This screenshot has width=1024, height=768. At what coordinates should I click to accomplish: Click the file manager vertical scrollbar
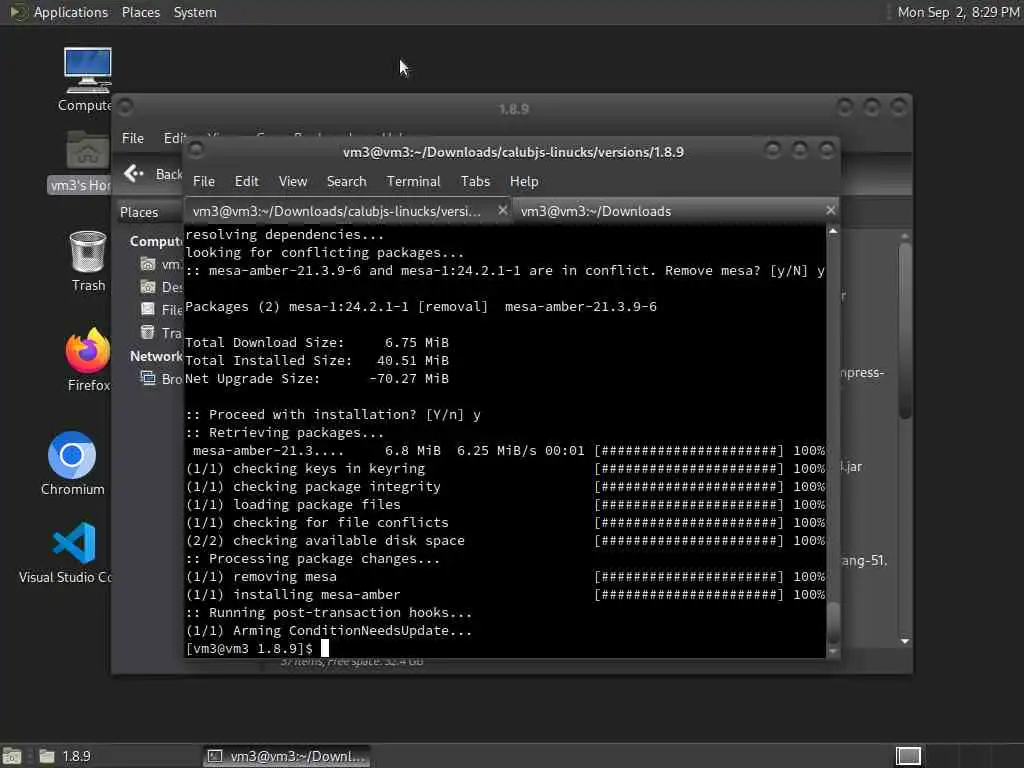[x=904, y=330]
